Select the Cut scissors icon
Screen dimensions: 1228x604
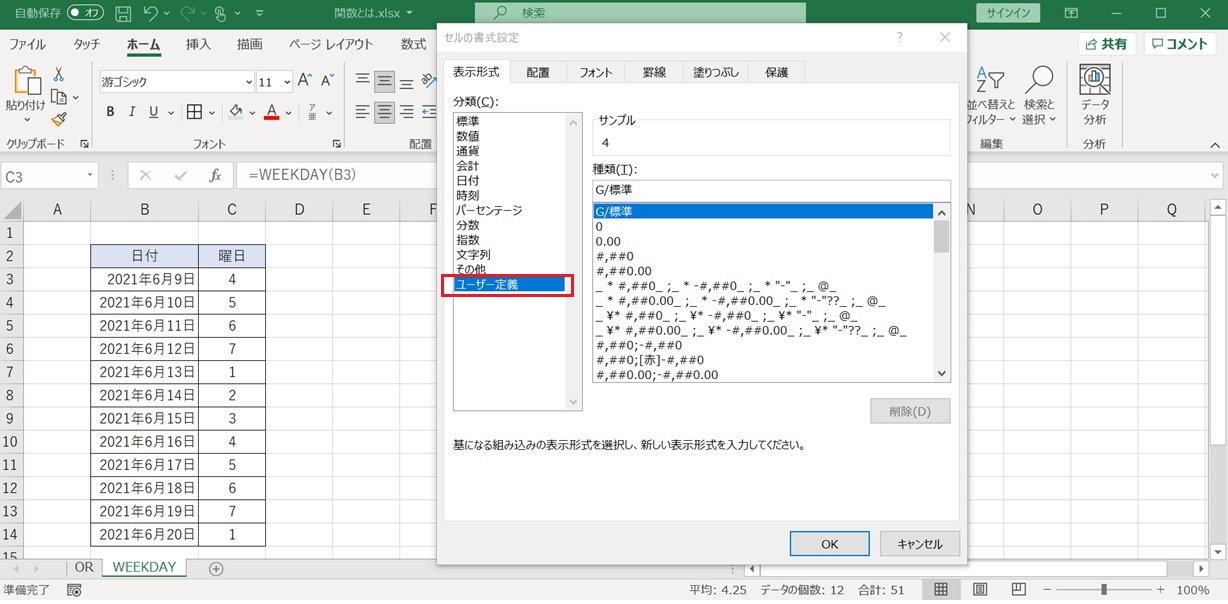(59, 74)
